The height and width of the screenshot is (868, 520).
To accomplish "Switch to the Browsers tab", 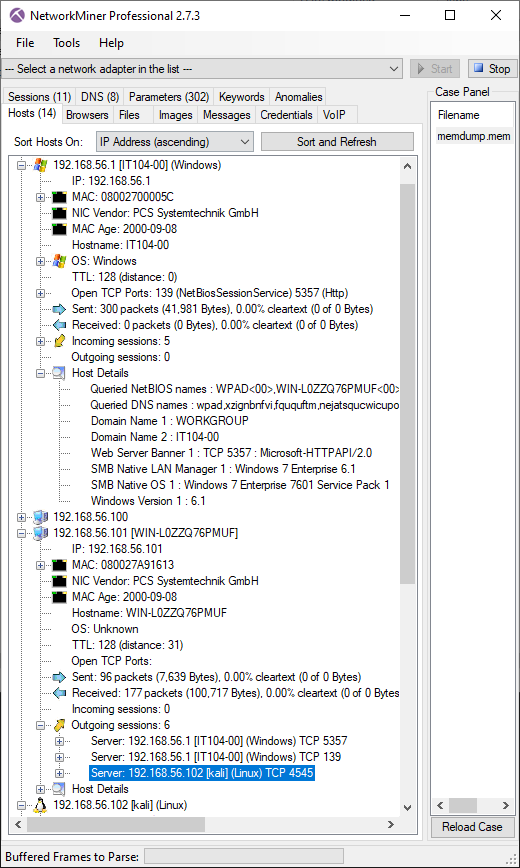I will 87,115.
